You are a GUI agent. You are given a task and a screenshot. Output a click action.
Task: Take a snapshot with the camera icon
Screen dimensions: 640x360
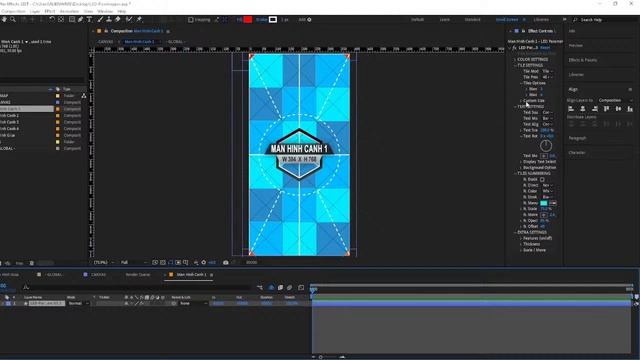(226, 262)
